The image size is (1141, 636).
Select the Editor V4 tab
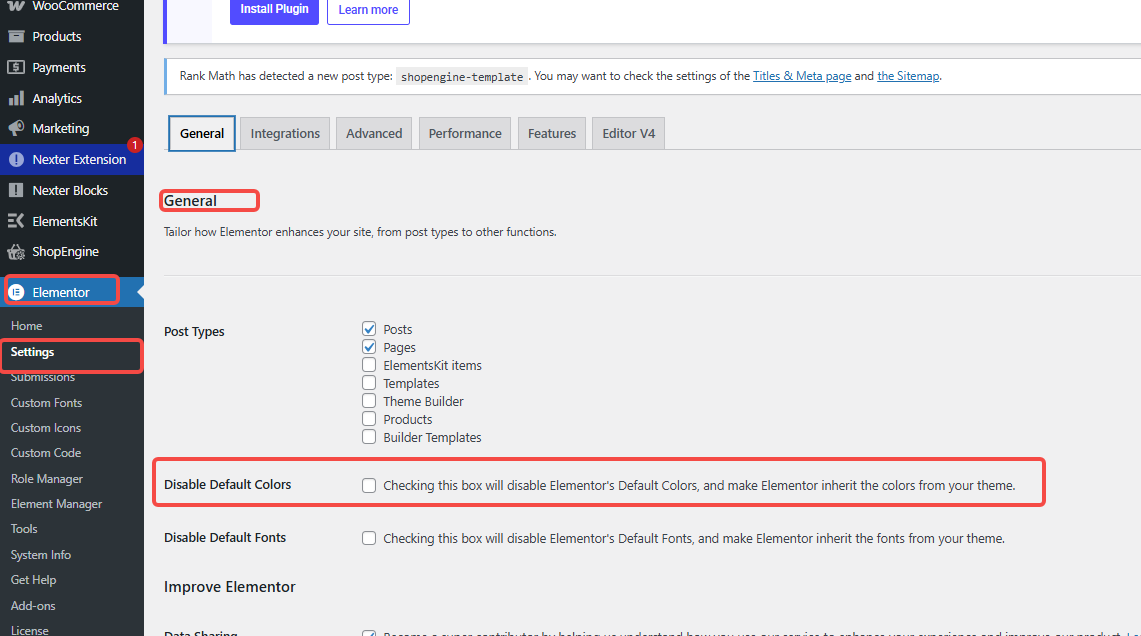point(628,134)
